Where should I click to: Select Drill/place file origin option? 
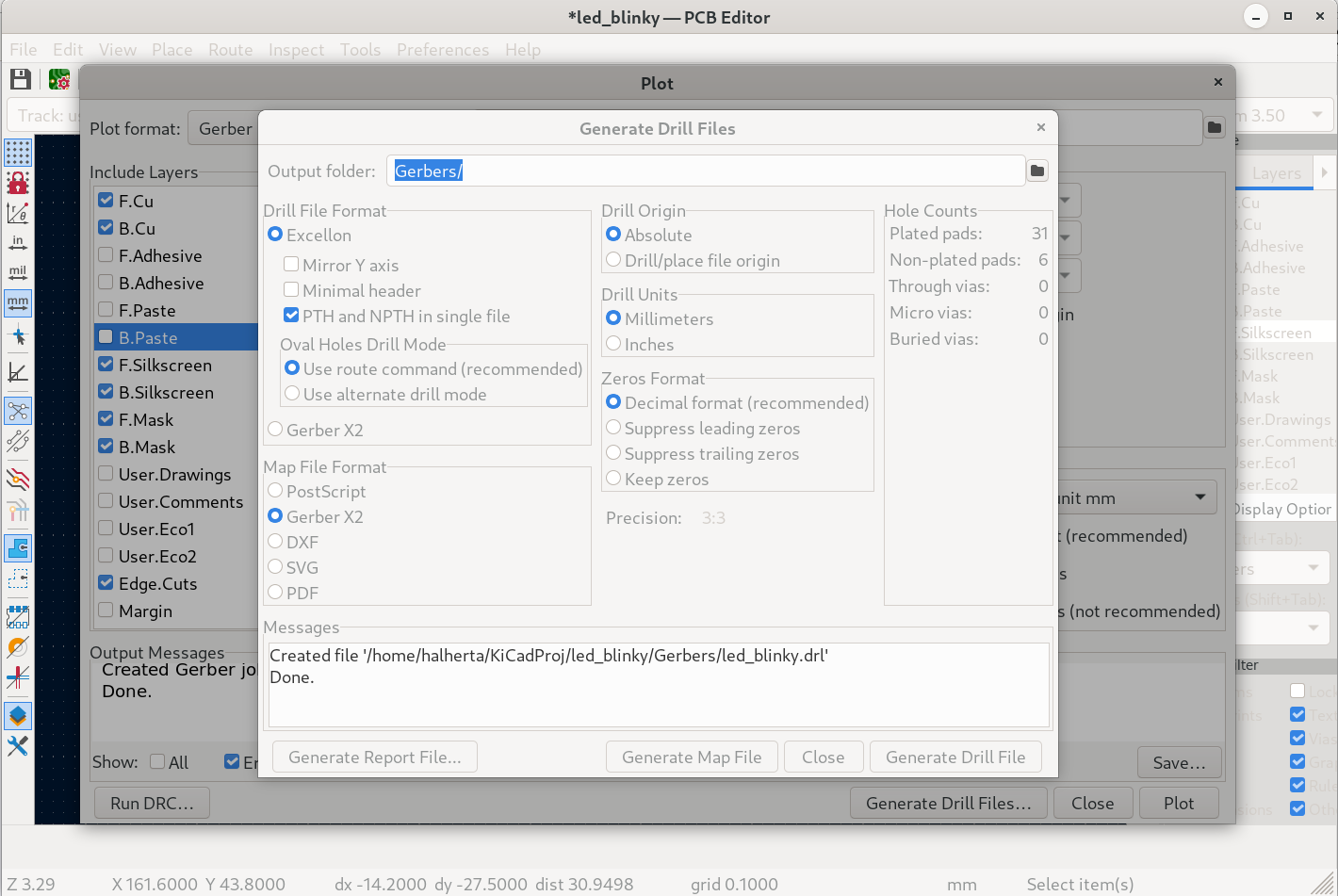pyautogui.click(x=614, y=260)
